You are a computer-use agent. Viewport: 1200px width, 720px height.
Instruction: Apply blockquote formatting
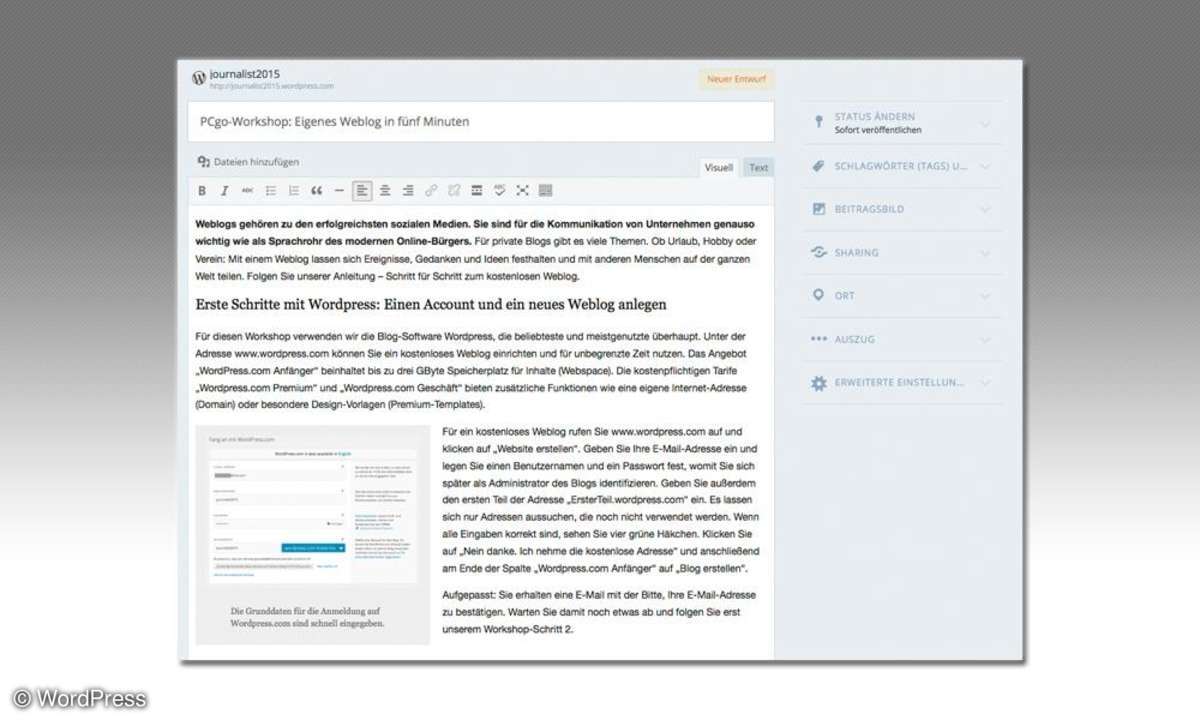317,190
